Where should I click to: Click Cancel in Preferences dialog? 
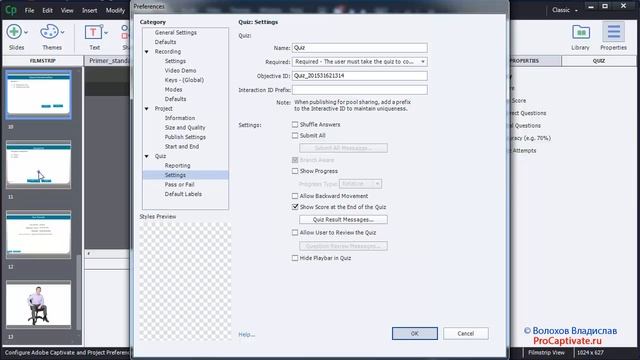(x=465, y=333)
